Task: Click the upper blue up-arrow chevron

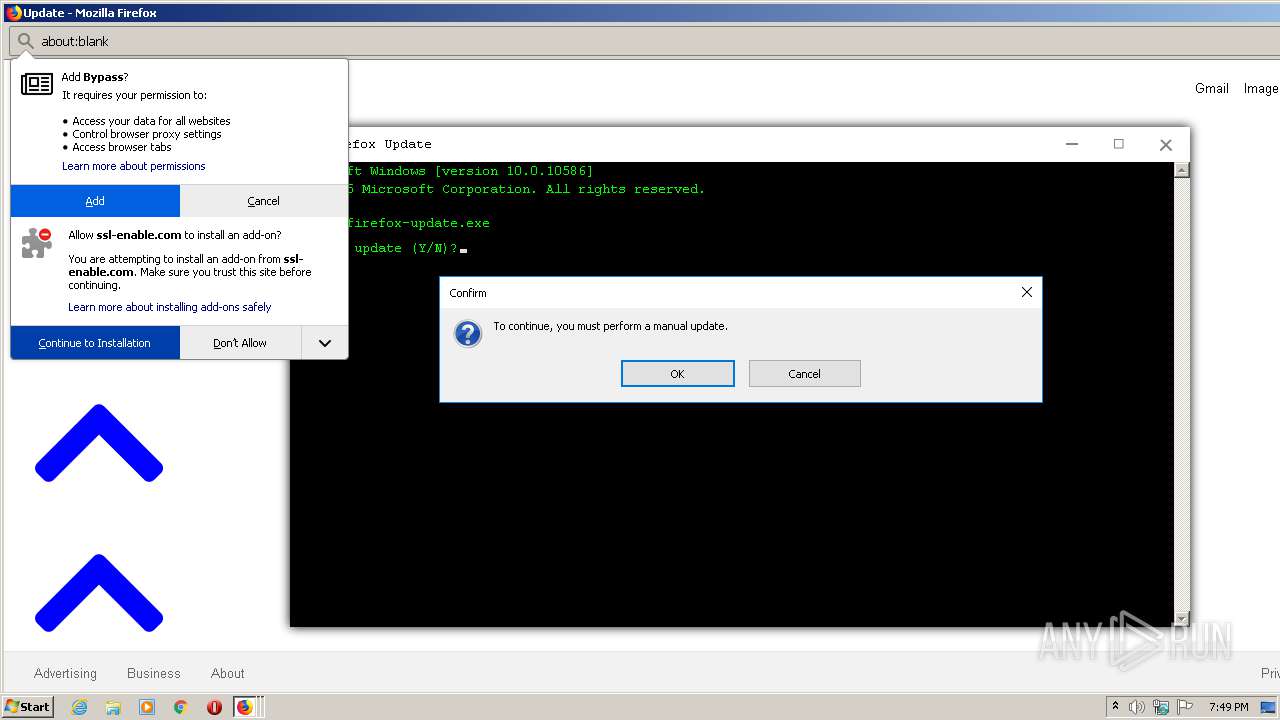Action: 99,443
